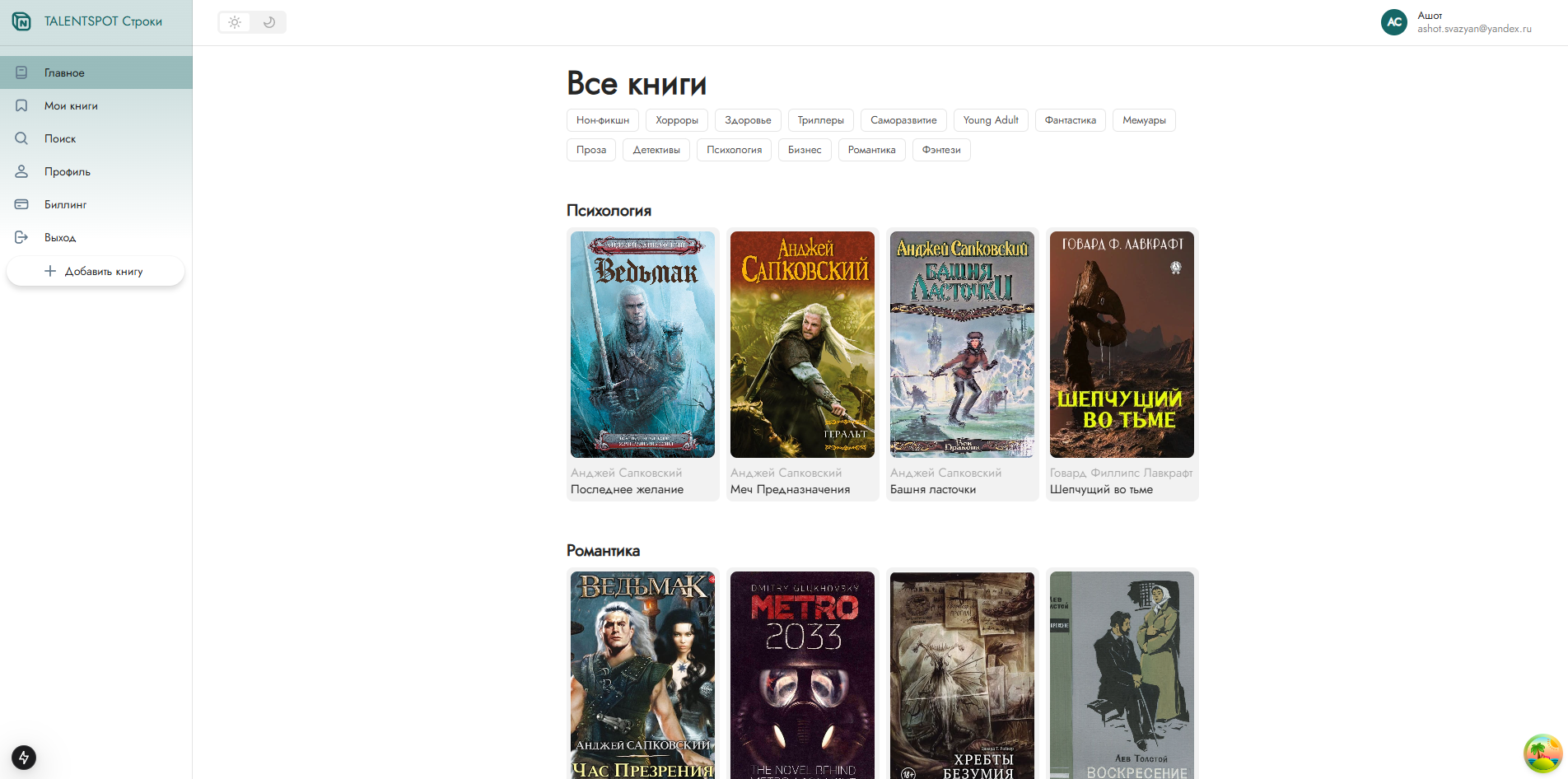Filter by Фантастика genre
This screenshot has height=779, width=1568.
click(x=1071, y=120)
